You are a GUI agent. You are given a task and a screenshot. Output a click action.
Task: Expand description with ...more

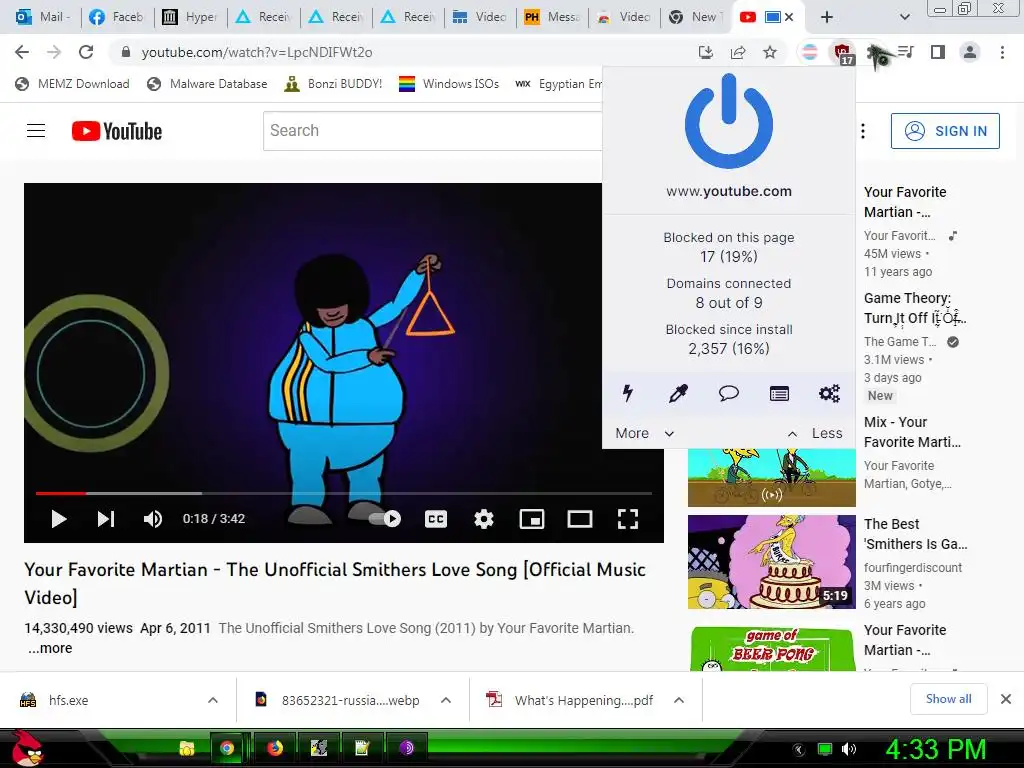pyautogui.click(x=50, y=648)
